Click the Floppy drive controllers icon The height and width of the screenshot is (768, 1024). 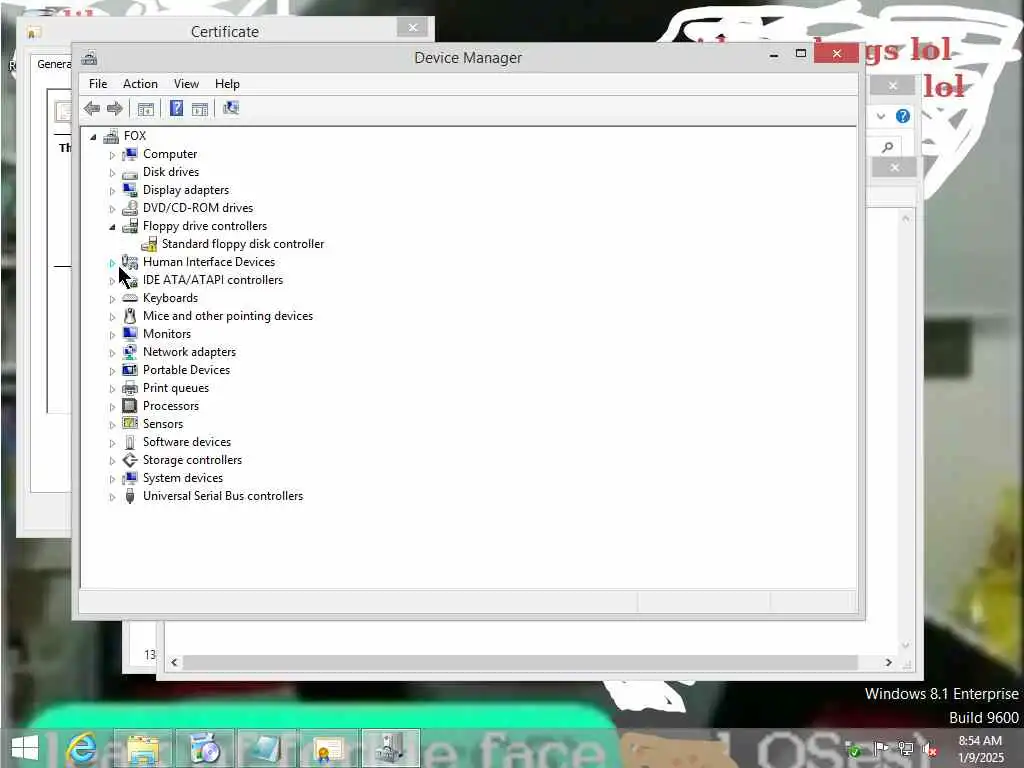click(130, 226)
